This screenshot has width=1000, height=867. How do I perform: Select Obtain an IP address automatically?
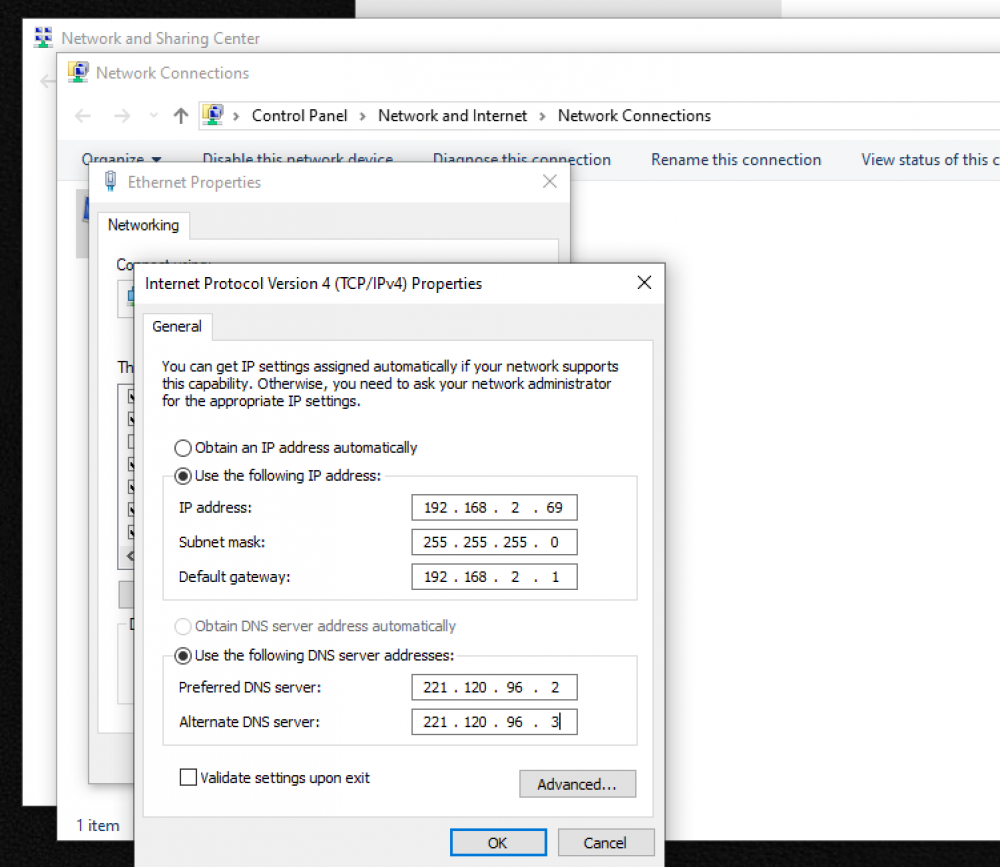coord(183,448)
